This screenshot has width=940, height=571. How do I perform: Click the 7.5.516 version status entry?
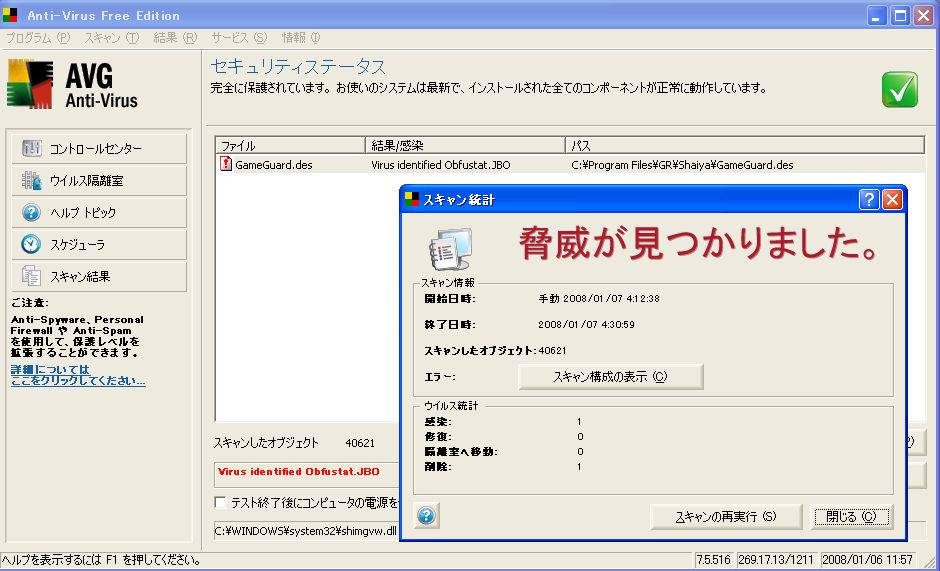(713, 560)
